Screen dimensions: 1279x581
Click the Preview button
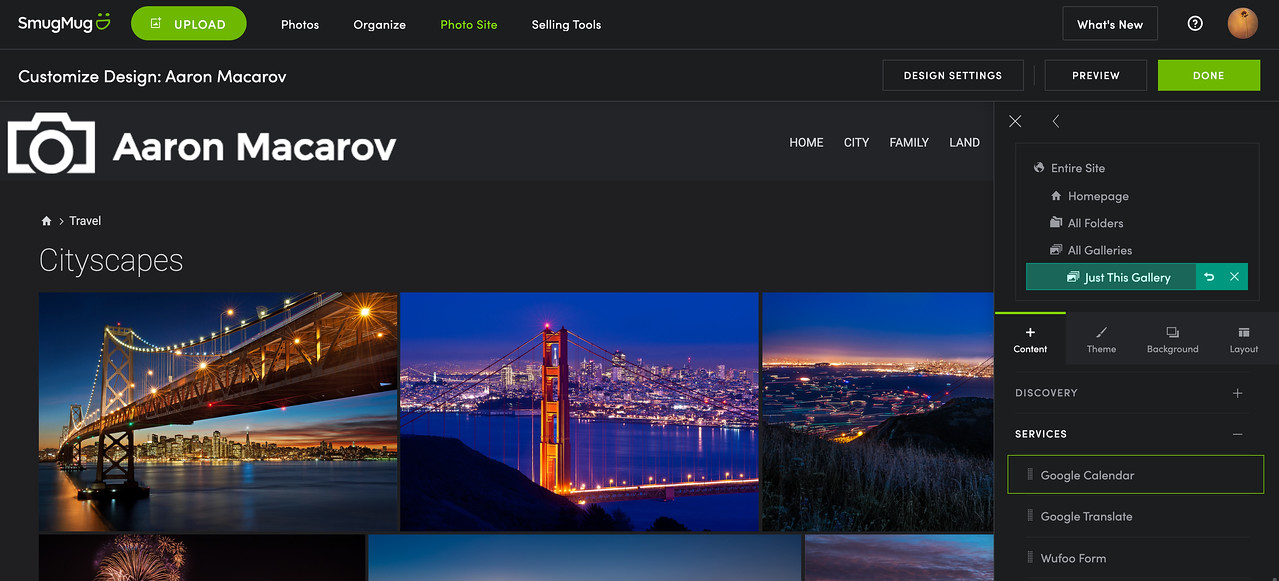click(x=1096, y=75)
